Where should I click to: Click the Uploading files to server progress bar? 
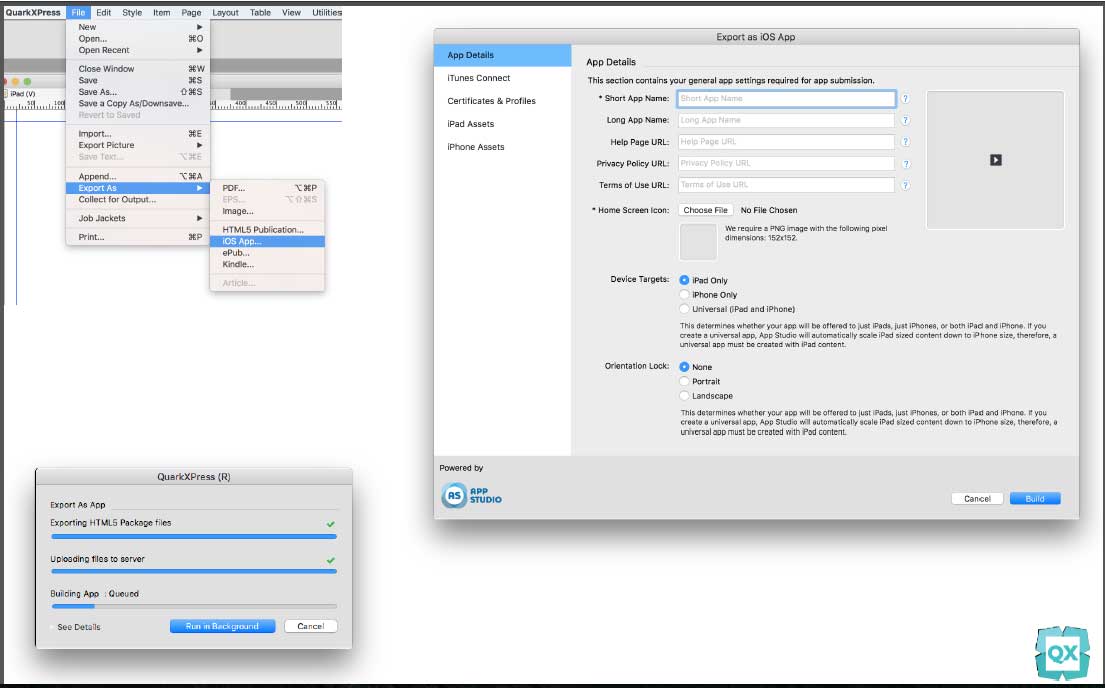click(x=194, y=571)
